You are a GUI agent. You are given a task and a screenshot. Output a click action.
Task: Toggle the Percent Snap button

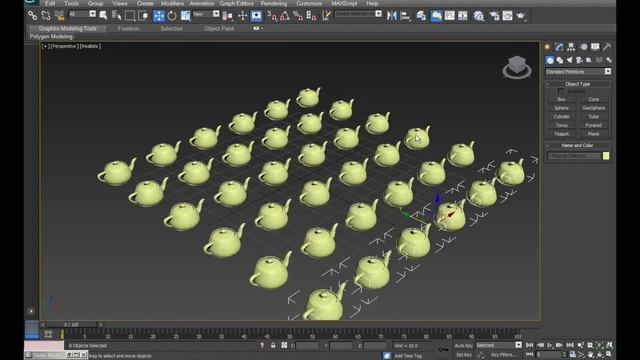pyautogui.click(x=298, y=16)
